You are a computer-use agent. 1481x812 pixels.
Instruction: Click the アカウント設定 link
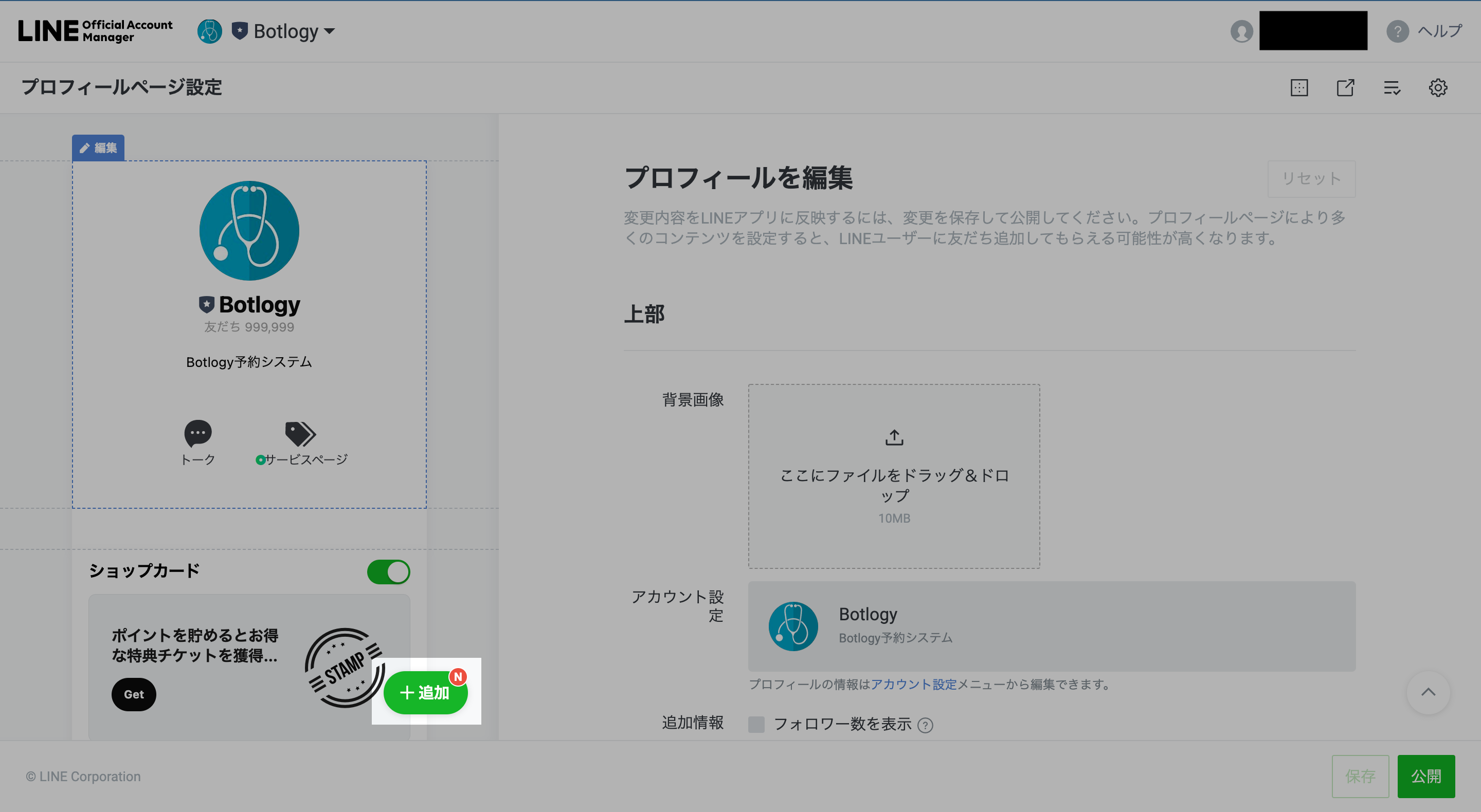click(x=914, y=684)
